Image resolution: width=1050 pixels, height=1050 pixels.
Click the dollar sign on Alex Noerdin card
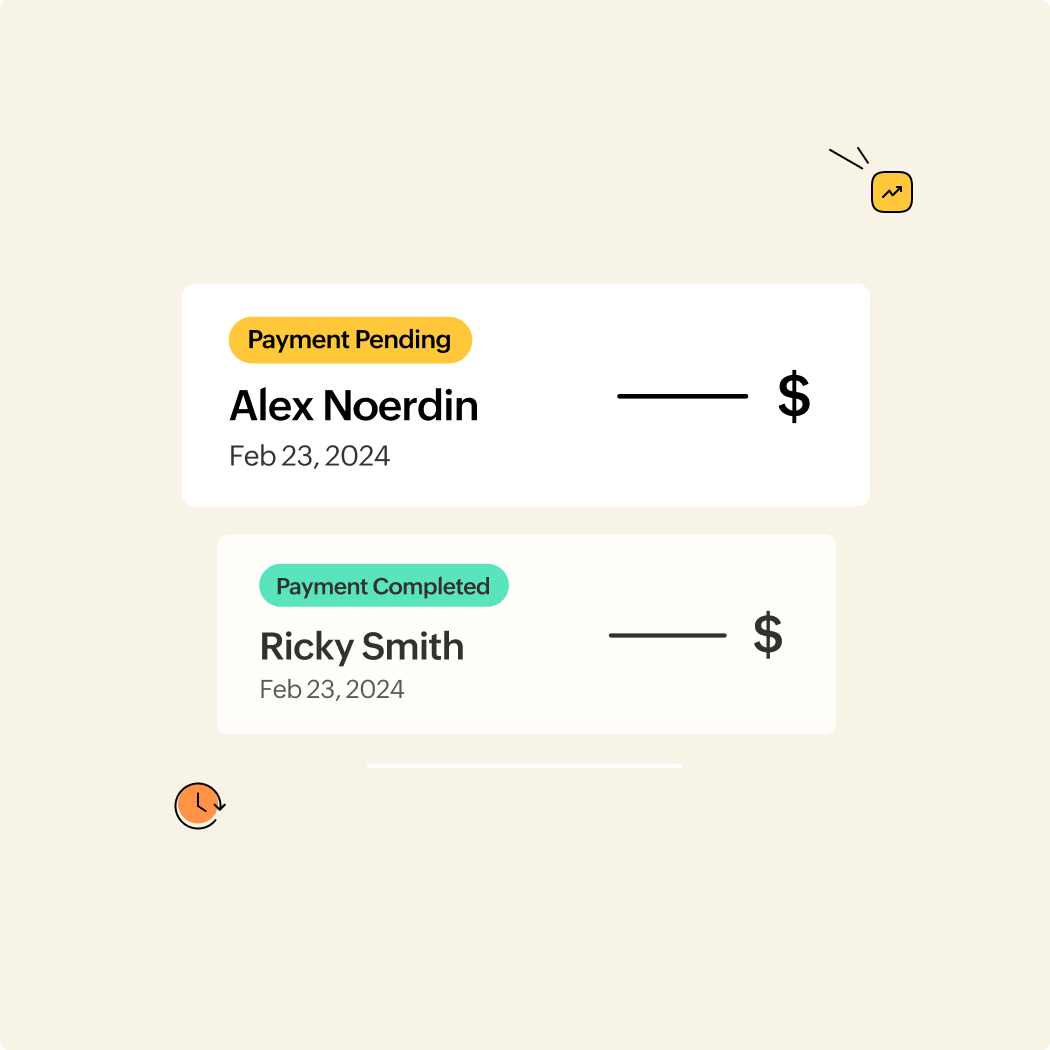pyautogui.click(x=794, y=396)
